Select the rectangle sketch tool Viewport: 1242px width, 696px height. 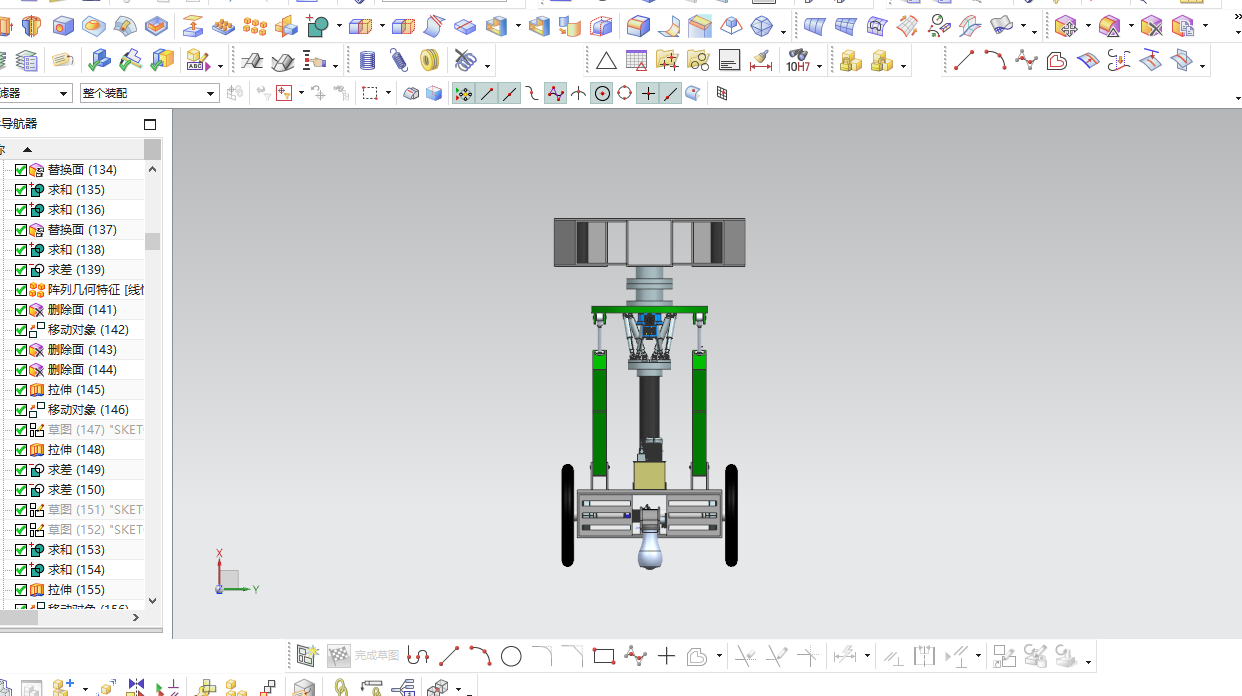pos(603,656)
